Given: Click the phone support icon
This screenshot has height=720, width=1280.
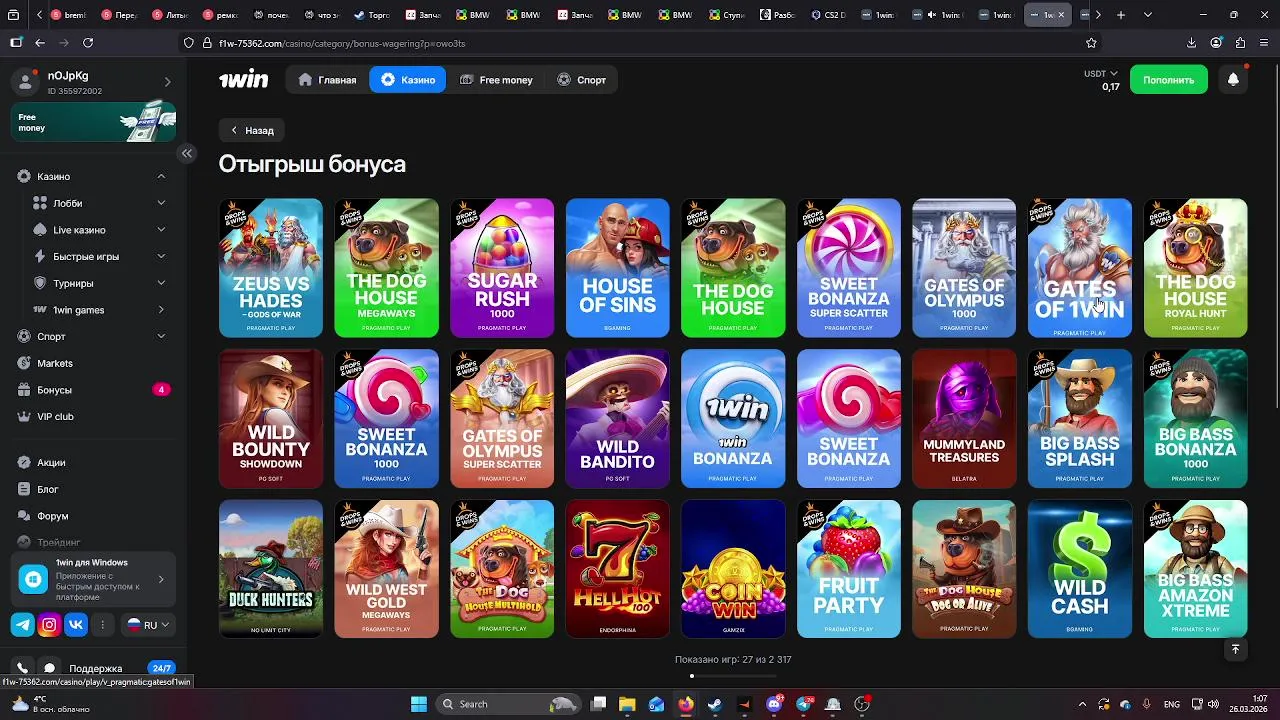Looking at the screenshot, I should pos(22,668).
